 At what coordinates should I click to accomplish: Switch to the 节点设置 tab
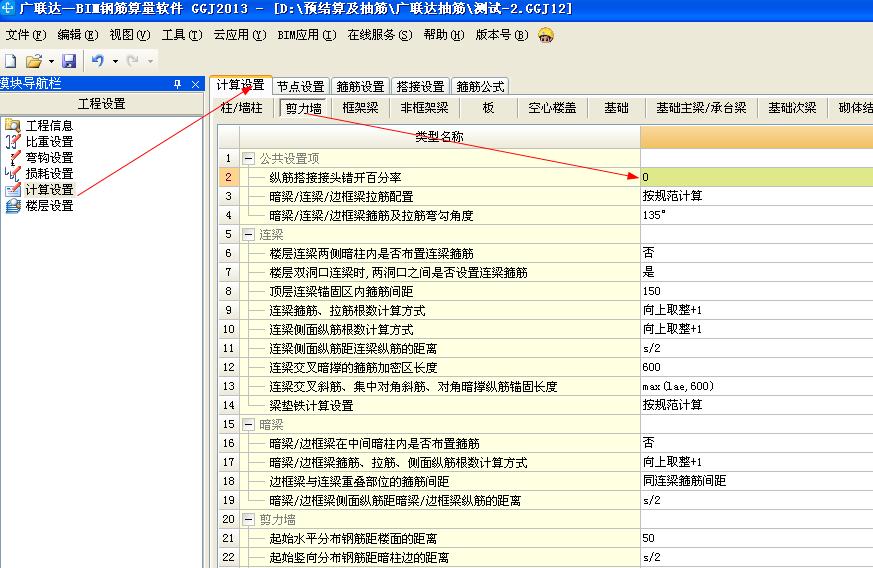(x=301, y=86)
